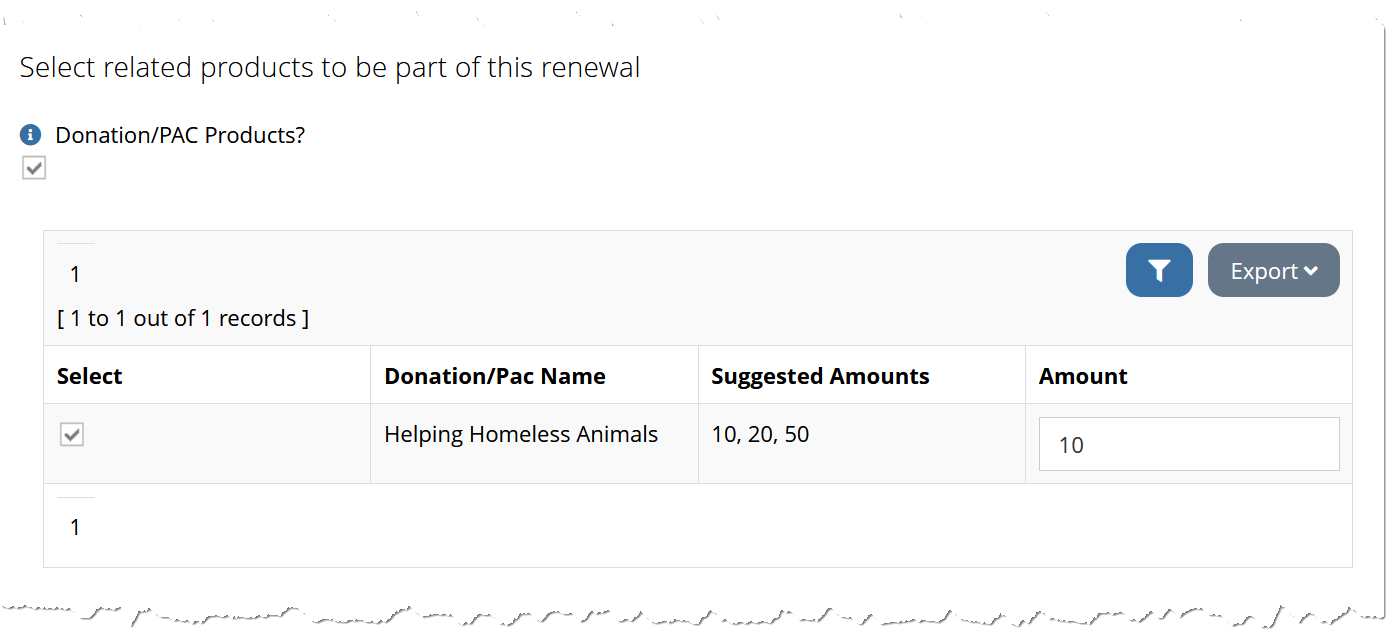Sort by Donation/Pac Name column header

coord(495,376)
